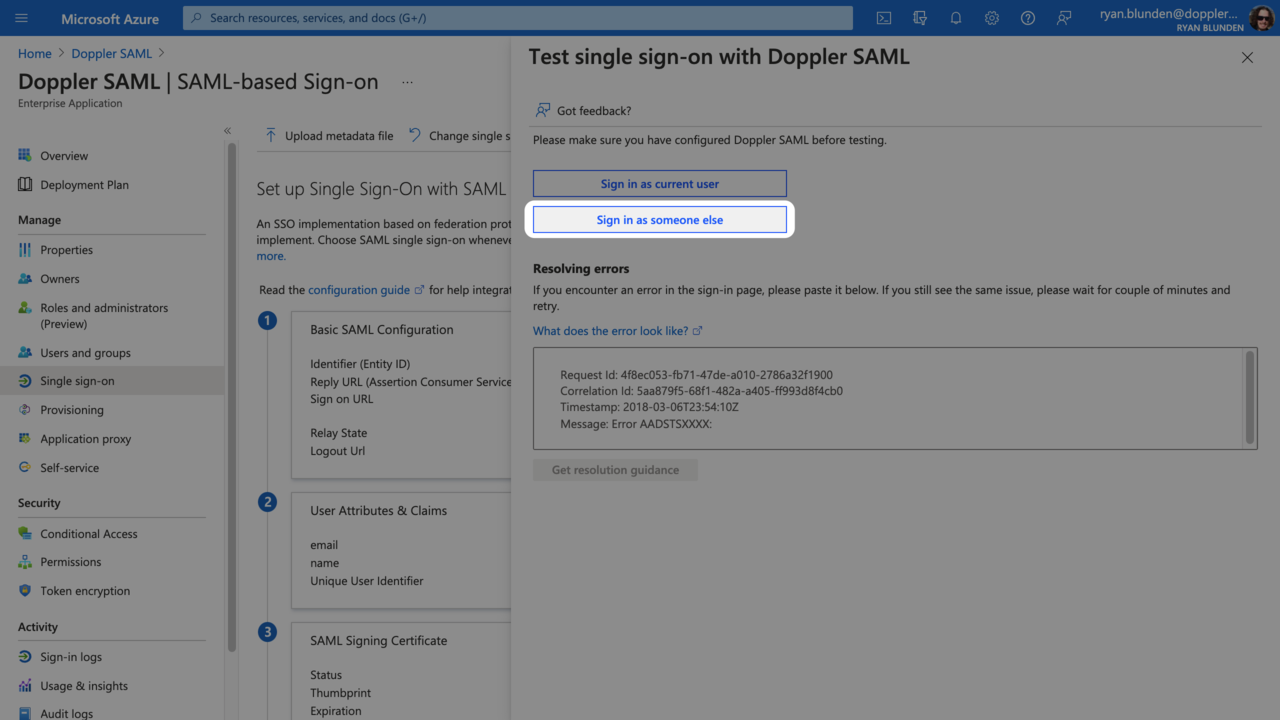Open Permissions in the sidebar
Image resolution: width=1280 pixels, height=720 pixels.
71,562
